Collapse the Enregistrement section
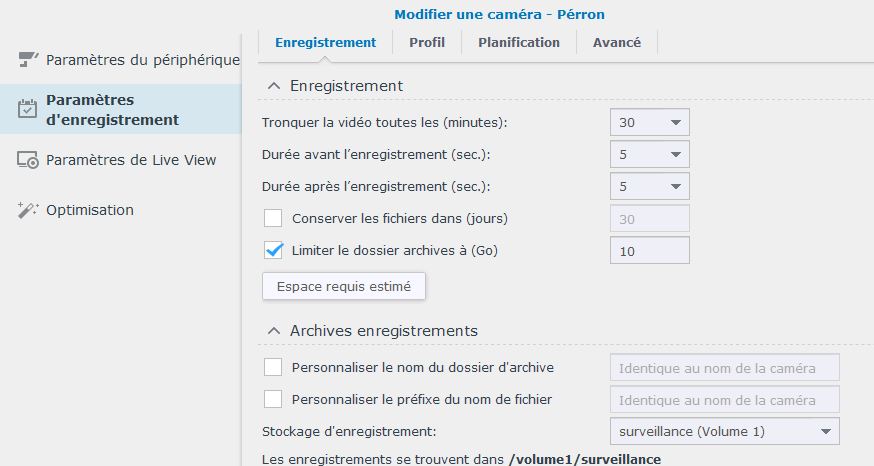Viewport: 874px width, 466px height. 273,86
